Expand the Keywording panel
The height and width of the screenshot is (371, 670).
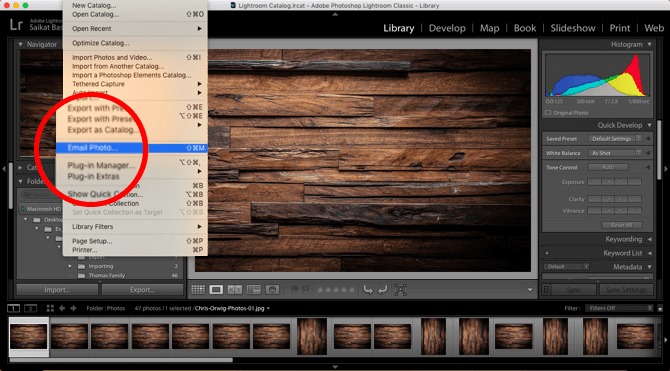coord(649,239)
